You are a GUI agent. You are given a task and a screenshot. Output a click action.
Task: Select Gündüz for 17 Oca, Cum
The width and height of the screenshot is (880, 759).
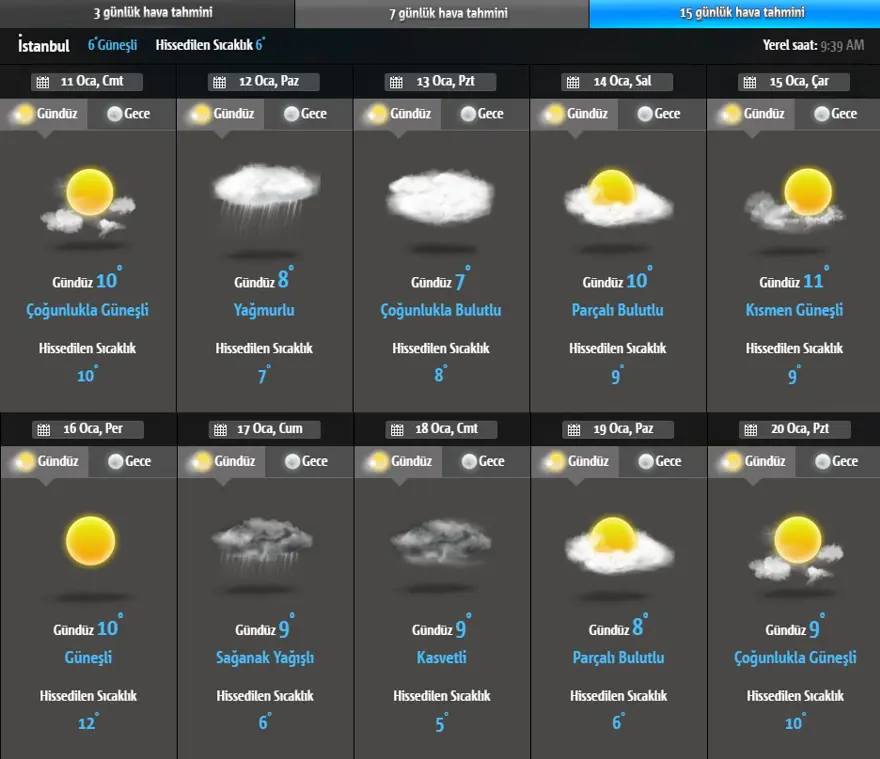(222, 461)
